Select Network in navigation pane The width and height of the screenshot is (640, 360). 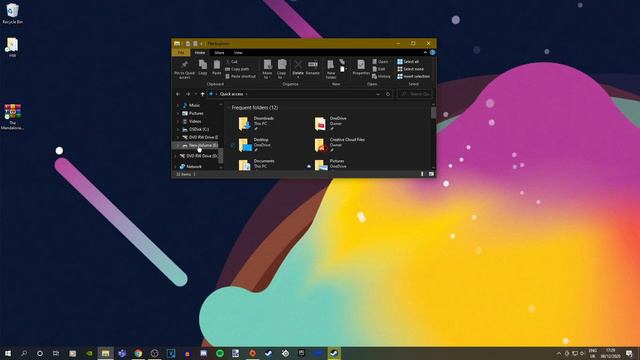(191, 167)
